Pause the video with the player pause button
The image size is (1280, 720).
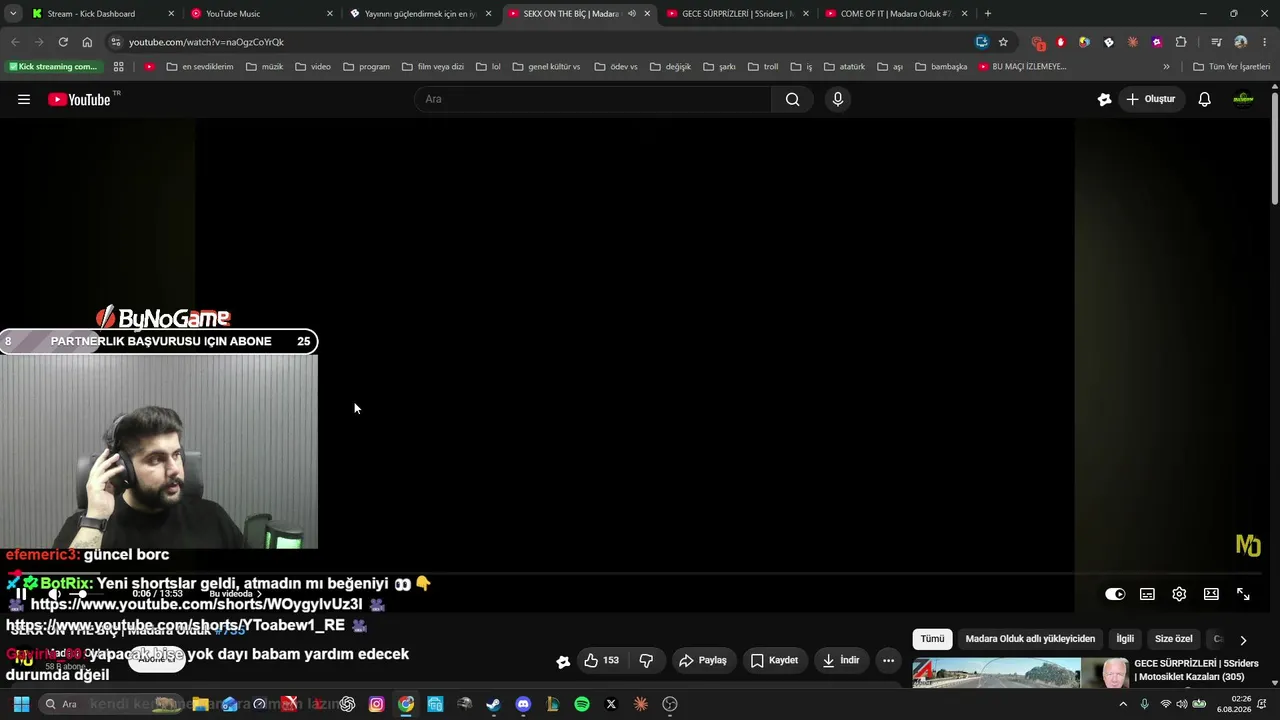(21, 594)
